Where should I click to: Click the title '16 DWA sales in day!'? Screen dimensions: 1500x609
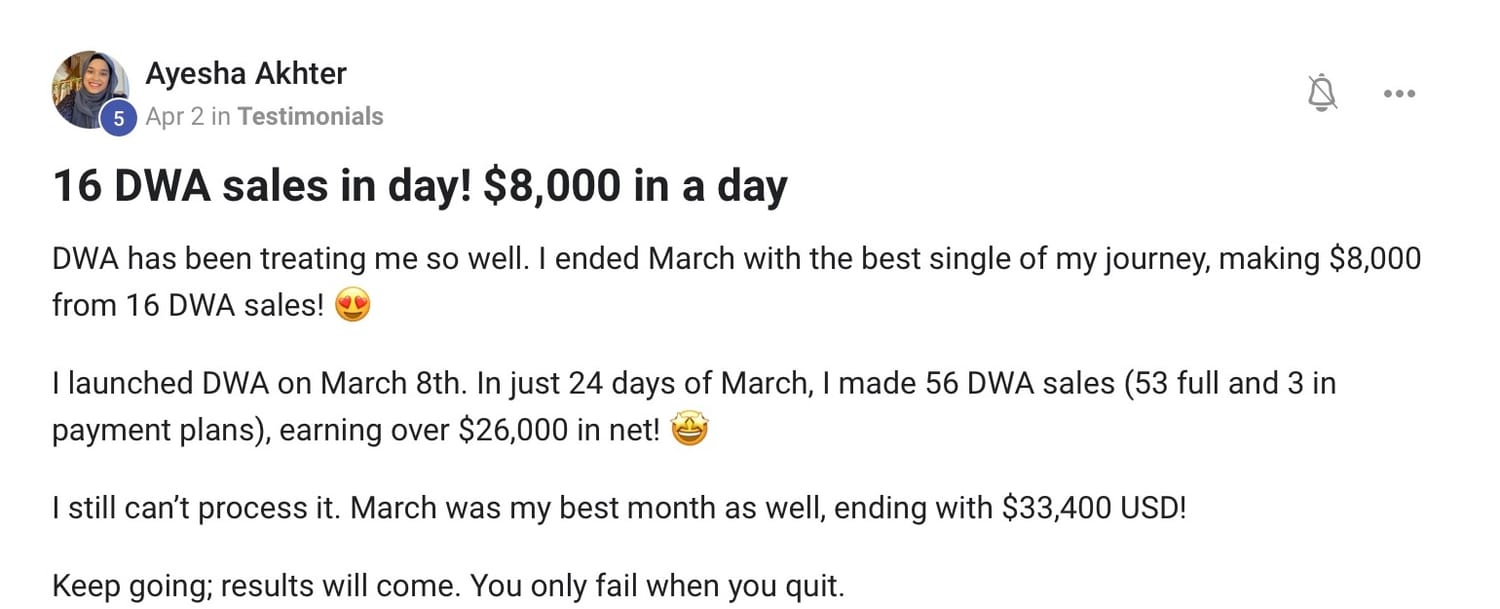point(262,187)
